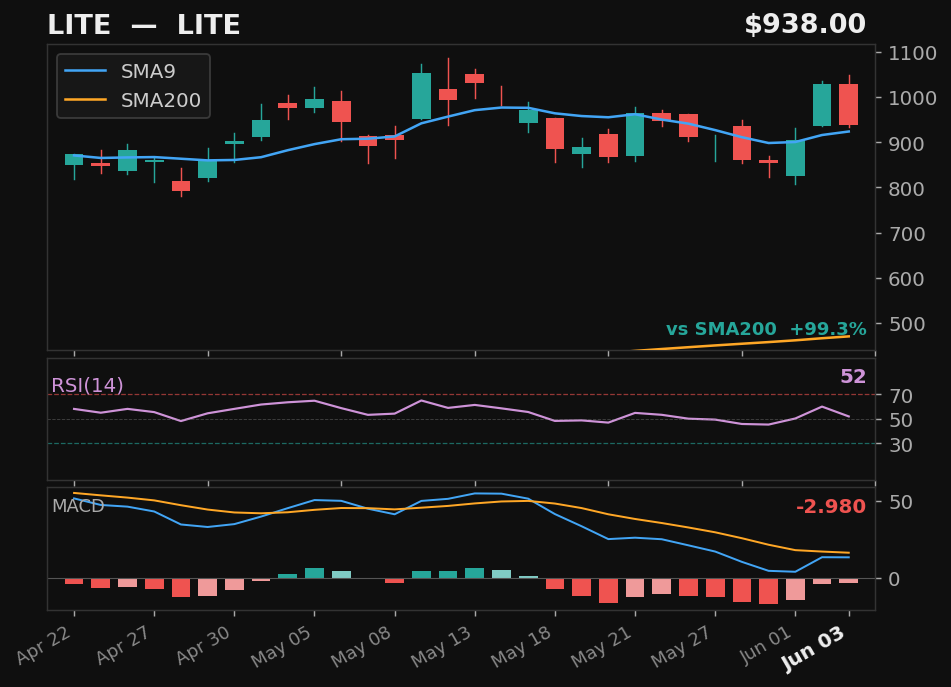Click the 600 price axis label
Viewport: 951px width, 687px height.
(x=906, y=279)
